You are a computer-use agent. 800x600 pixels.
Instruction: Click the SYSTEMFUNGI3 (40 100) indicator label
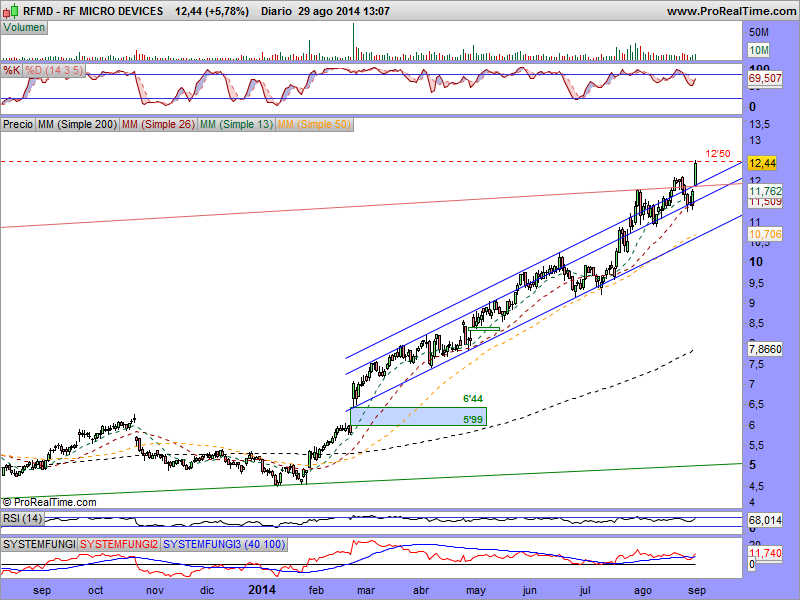coord(224,544)
